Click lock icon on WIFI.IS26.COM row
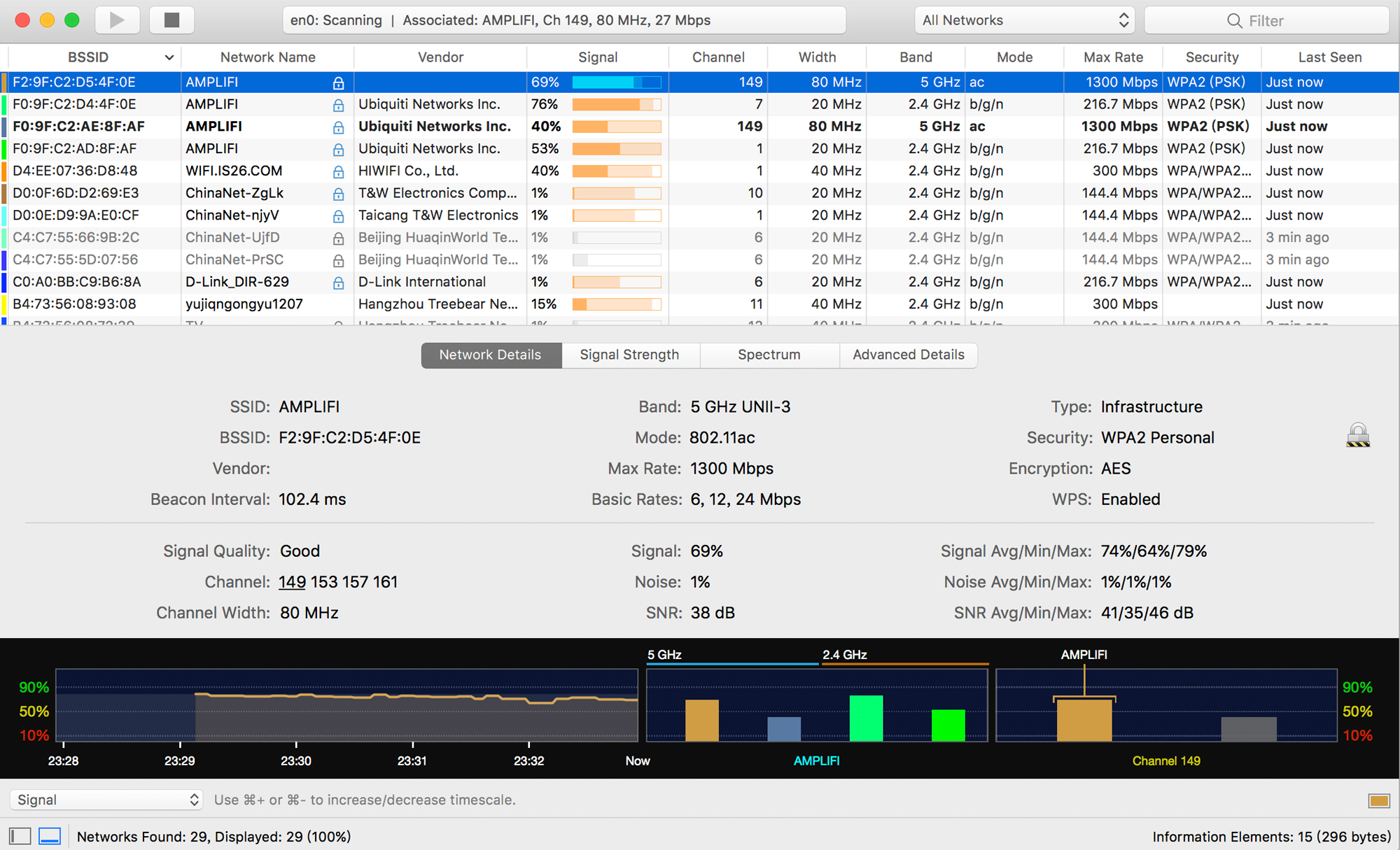The height and width of the screenshot is (850, 1400). (338, 171)
